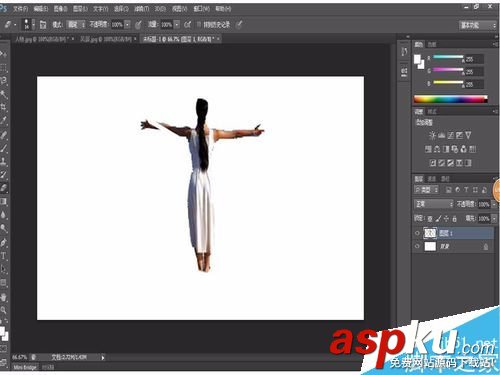Screen dimensions: 500x375
Task: Hide the Background layer eye icon
Action: [417, 246]
